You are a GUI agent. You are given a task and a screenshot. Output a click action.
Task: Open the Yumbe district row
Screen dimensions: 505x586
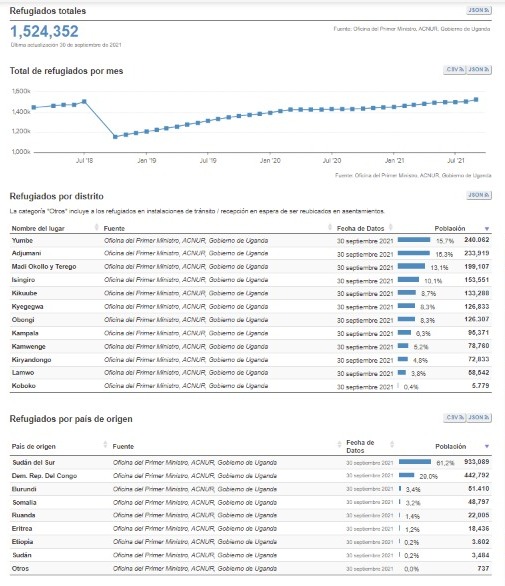[x=250, y=240]
